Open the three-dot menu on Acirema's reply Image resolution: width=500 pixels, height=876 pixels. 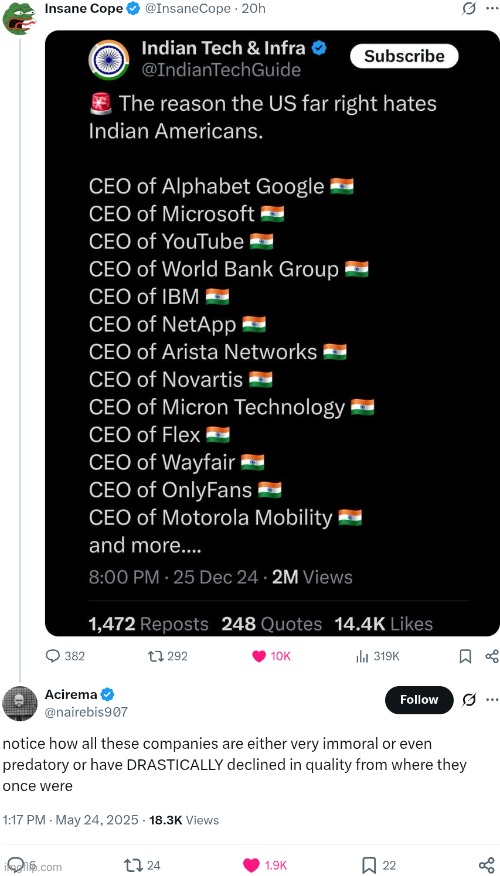(x=492, y=699)
